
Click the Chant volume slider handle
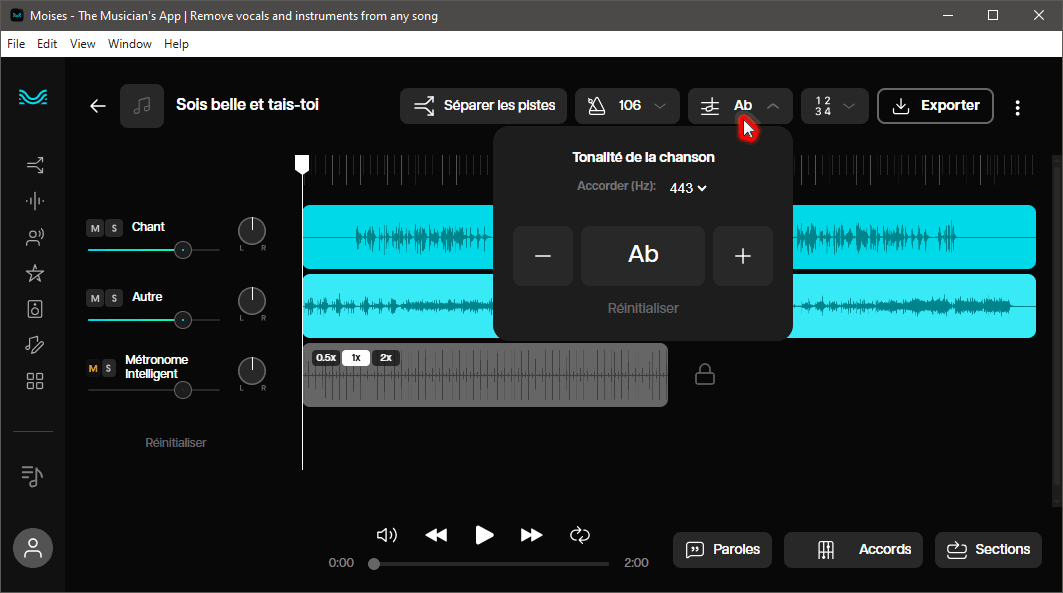[182, 250]
